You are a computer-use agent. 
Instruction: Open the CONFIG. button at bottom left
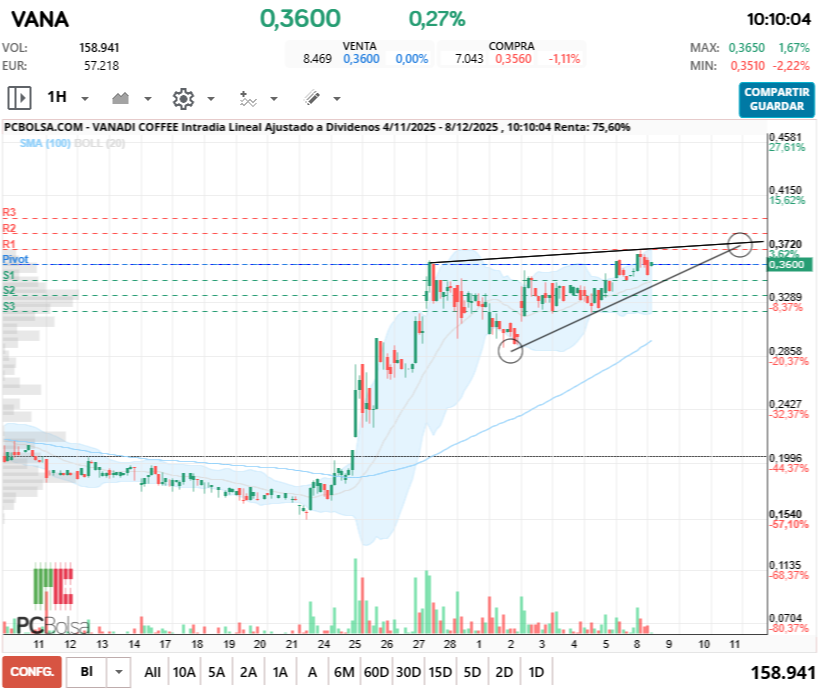31,672
